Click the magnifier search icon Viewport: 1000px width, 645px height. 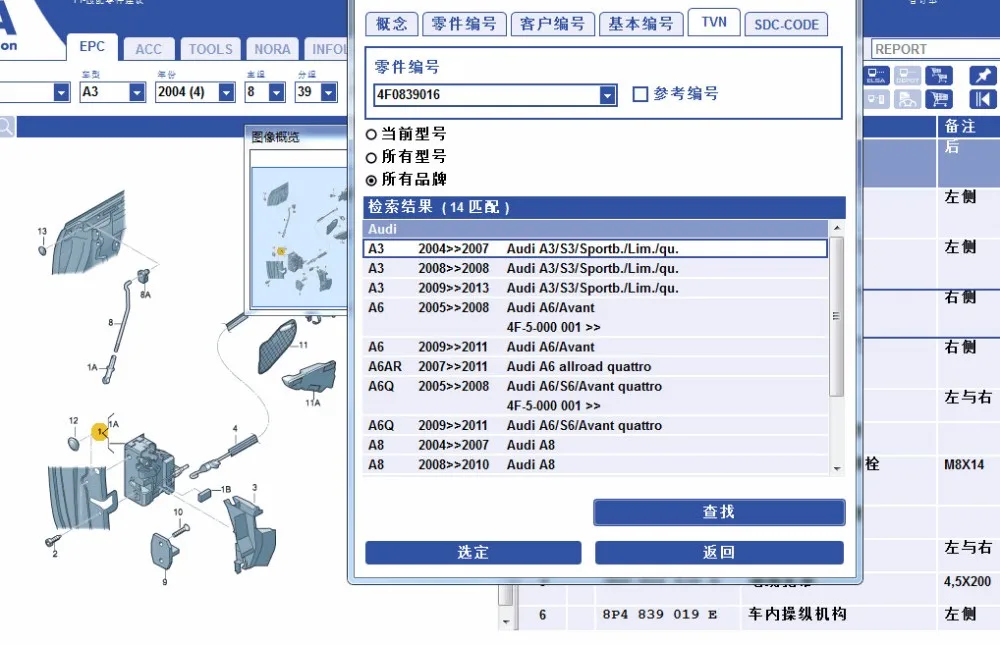click(6, 126)
